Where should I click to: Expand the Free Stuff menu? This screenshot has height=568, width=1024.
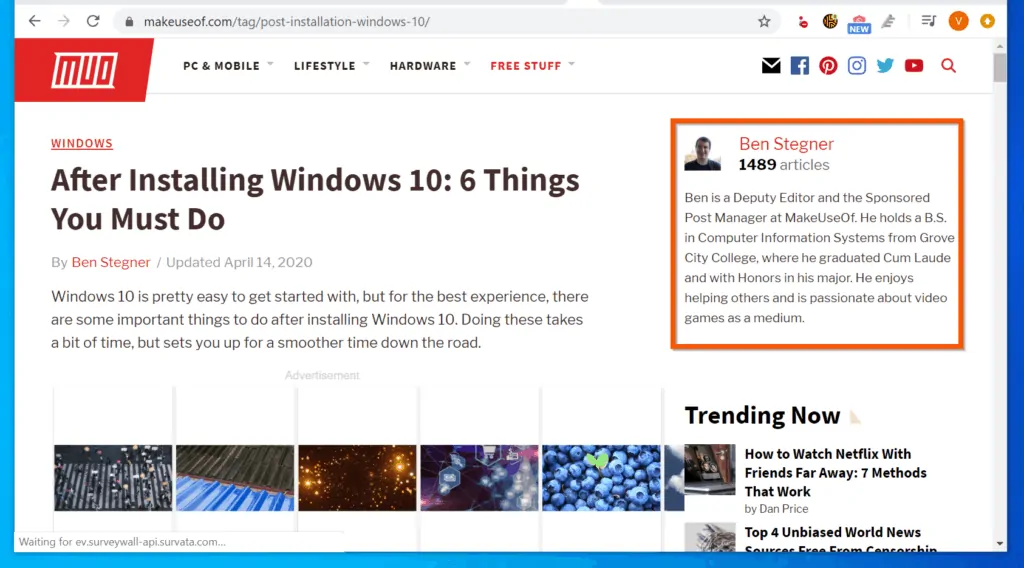click(532, 66)
